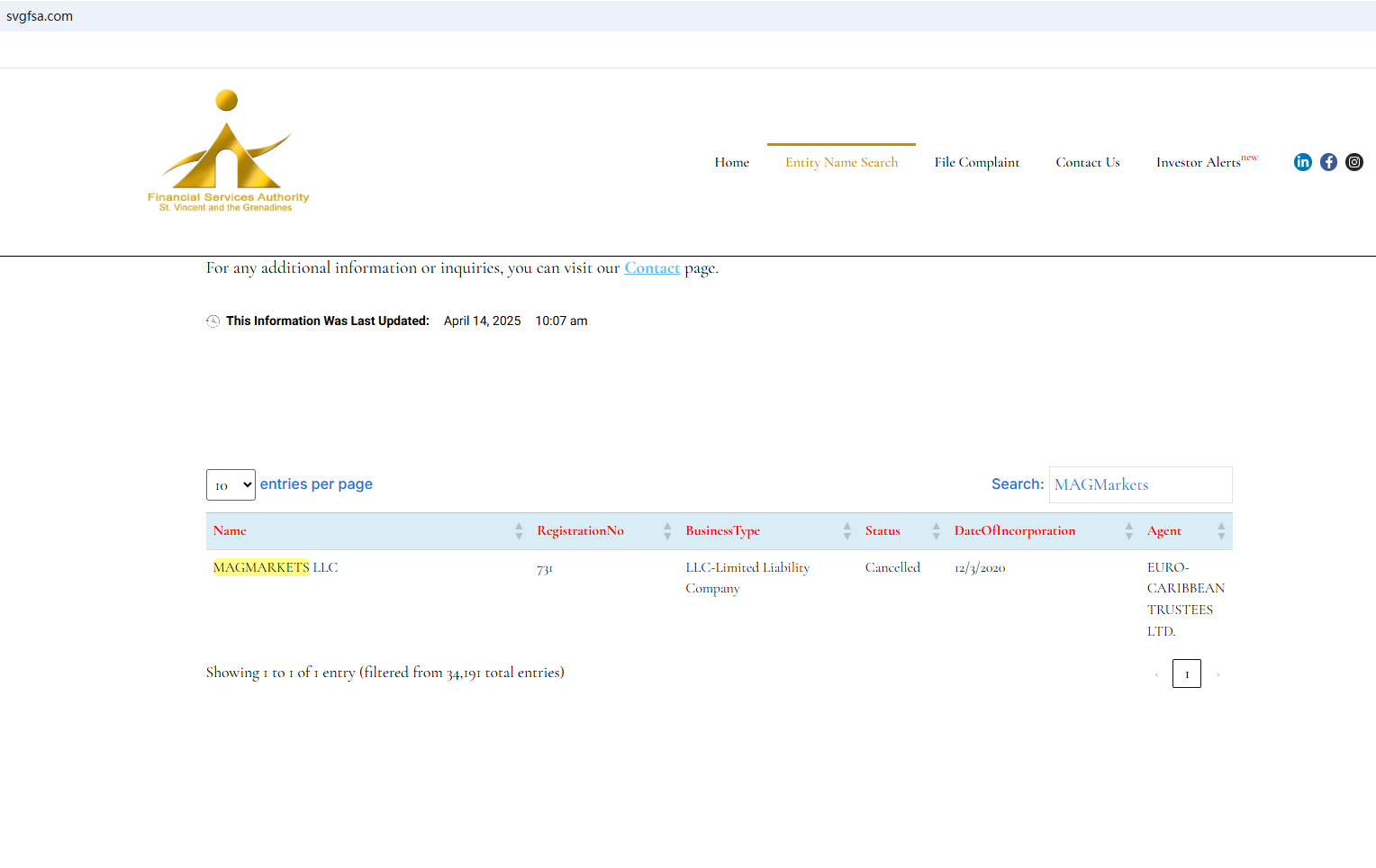Click the Search input field

point(1140,485)
